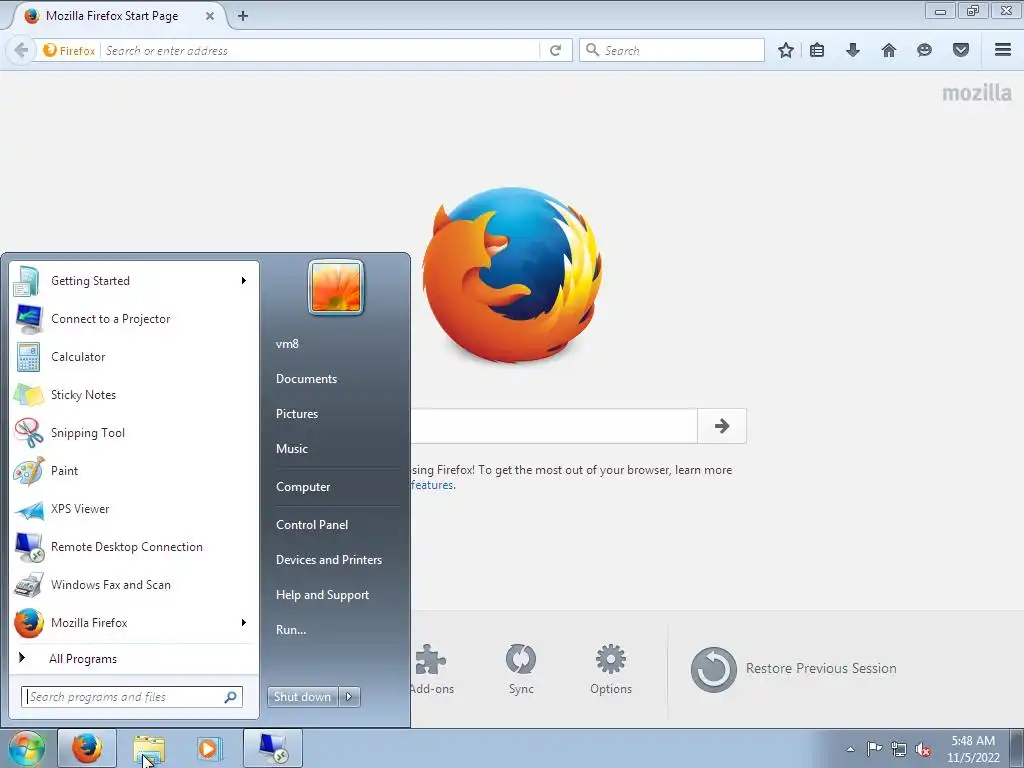Open Windows Fax and Scan

[x=135, y=584]
